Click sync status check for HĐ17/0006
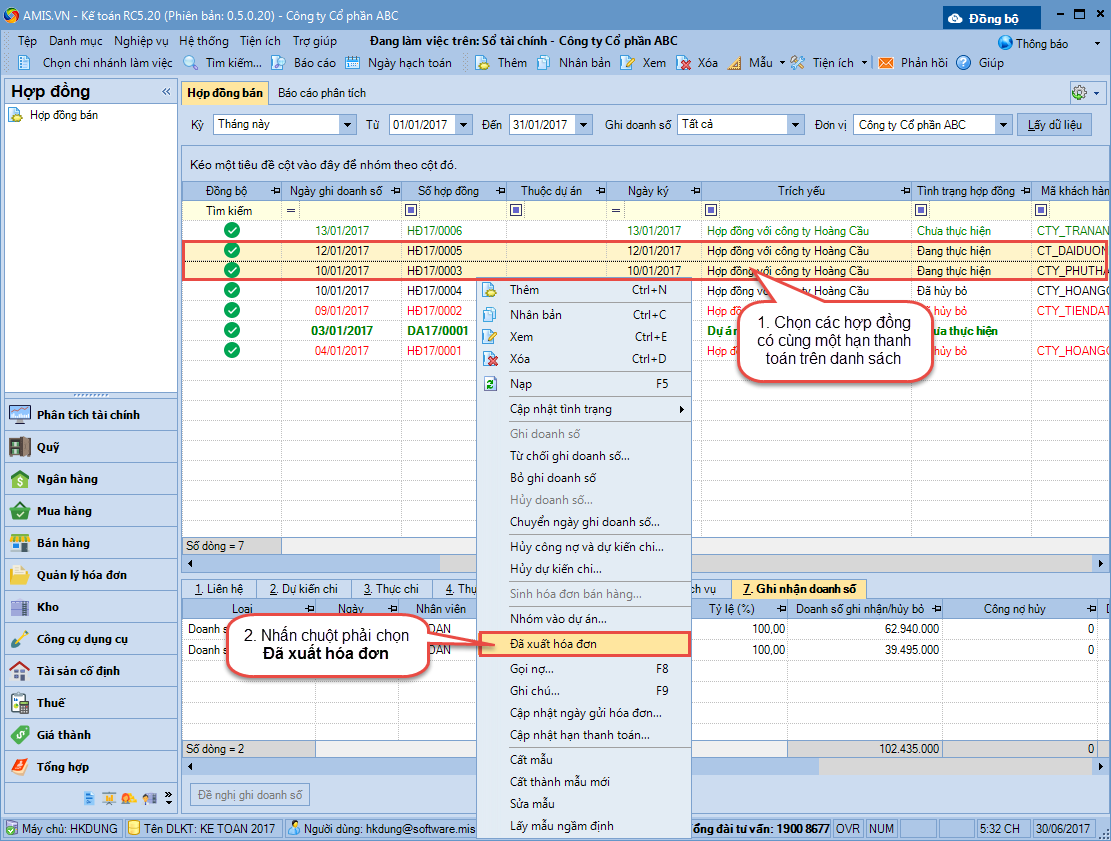Image resolution: width=1111 pixels, height=841 pixels. click(x=232, y=231)
